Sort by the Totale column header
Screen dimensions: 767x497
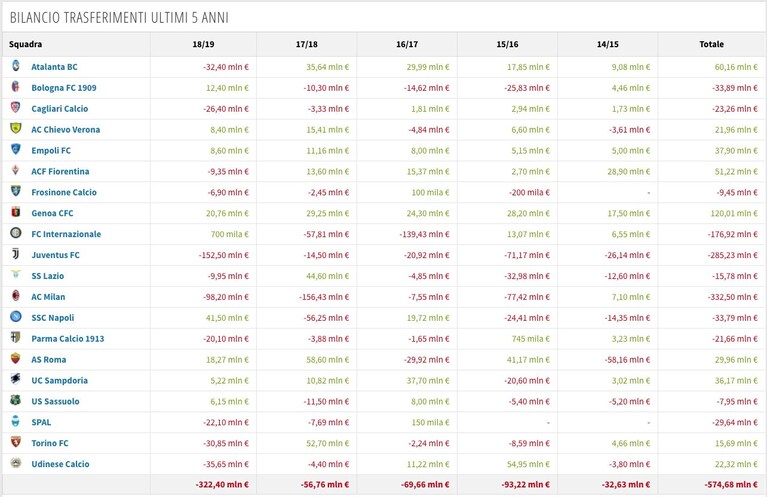tap(711, 44)
